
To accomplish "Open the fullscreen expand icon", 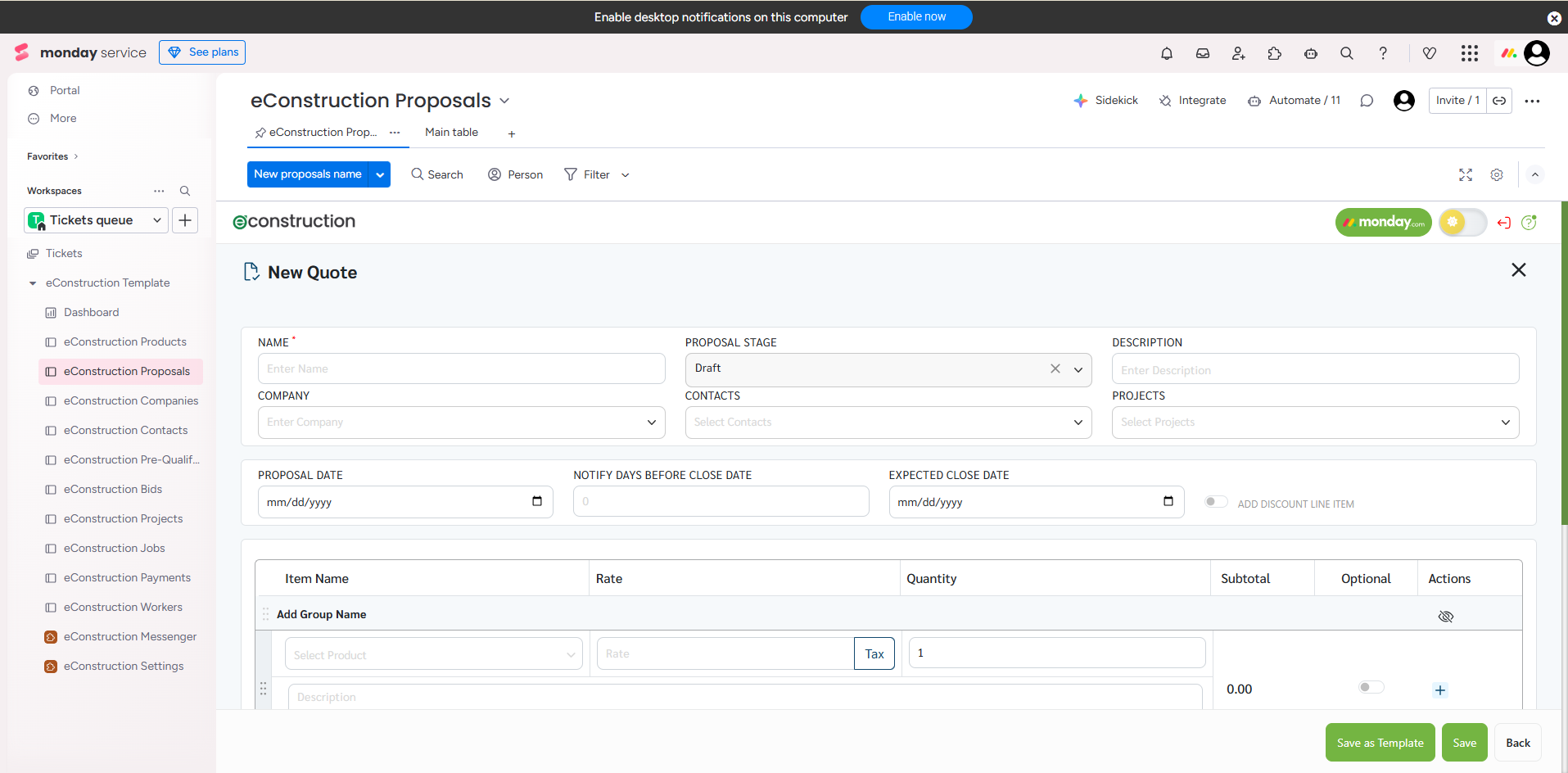I will coord(1466,174).
